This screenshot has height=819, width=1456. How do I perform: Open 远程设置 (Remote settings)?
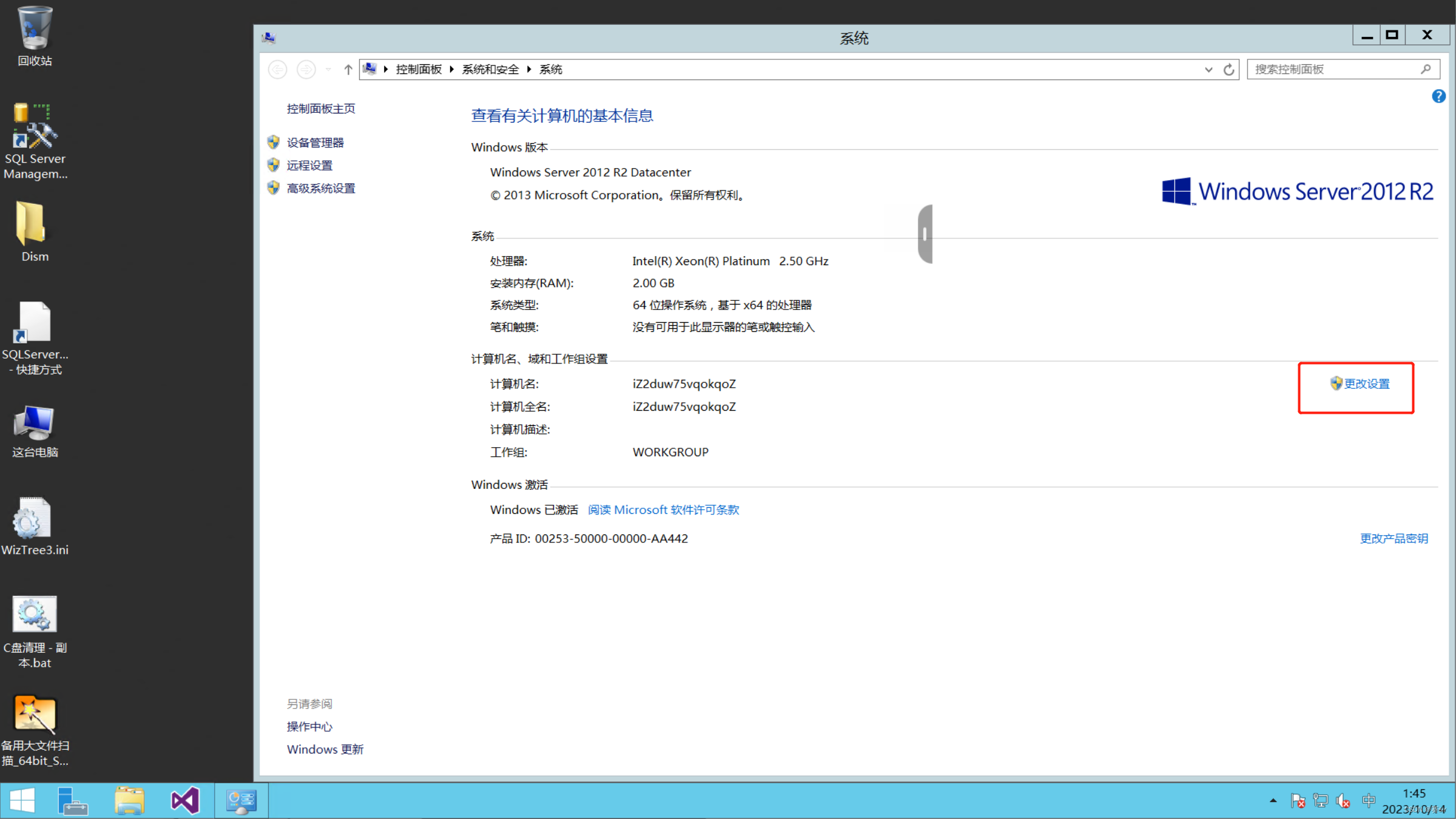click(x=309, y=166)
